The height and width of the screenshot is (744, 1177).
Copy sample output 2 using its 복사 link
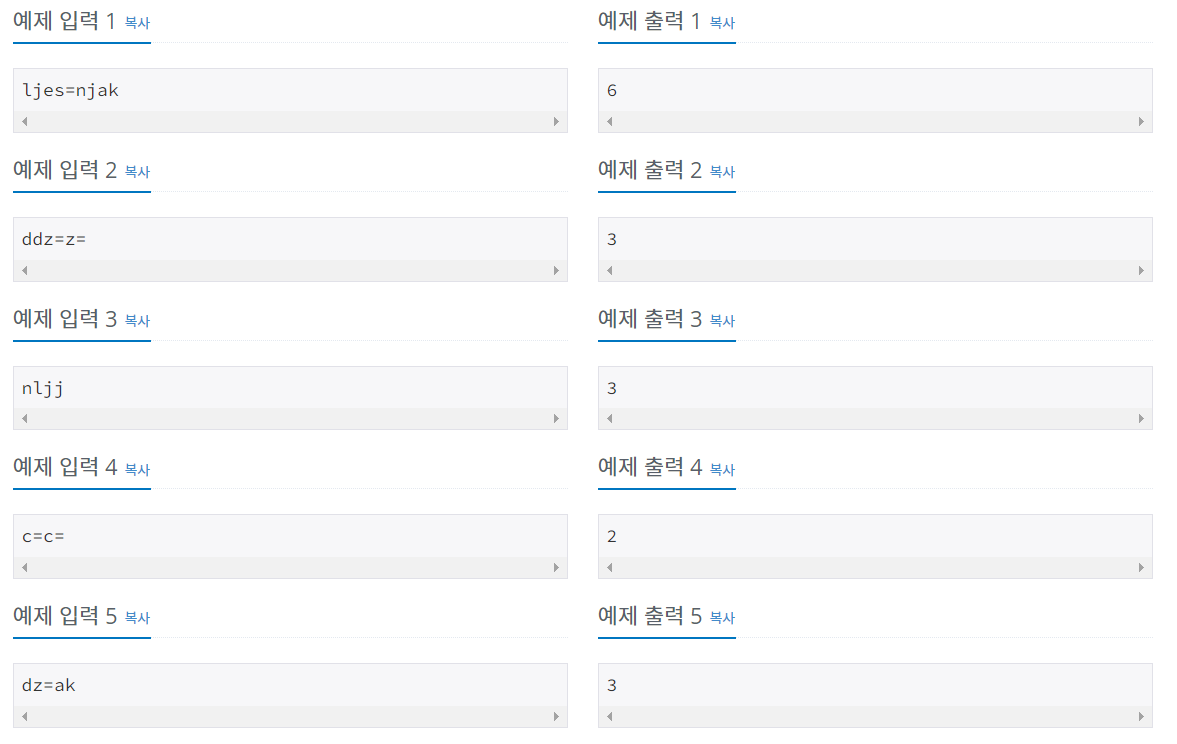coord(722,172)
